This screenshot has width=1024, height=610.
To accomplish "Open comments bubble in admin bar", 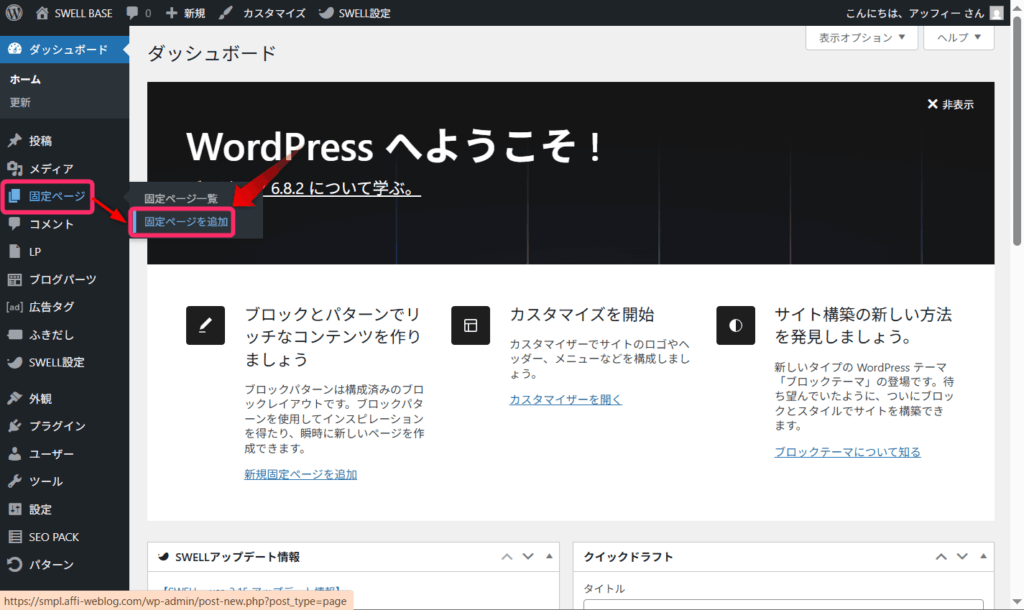I will pos(133,12).
